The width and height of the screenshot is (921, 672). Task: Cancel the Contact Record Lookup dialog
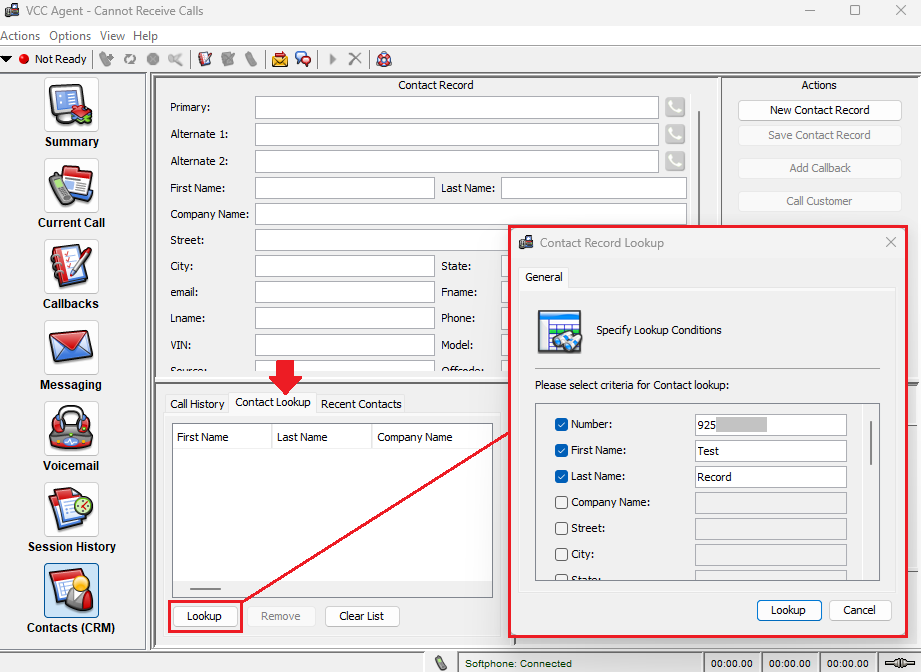[860, 610]
